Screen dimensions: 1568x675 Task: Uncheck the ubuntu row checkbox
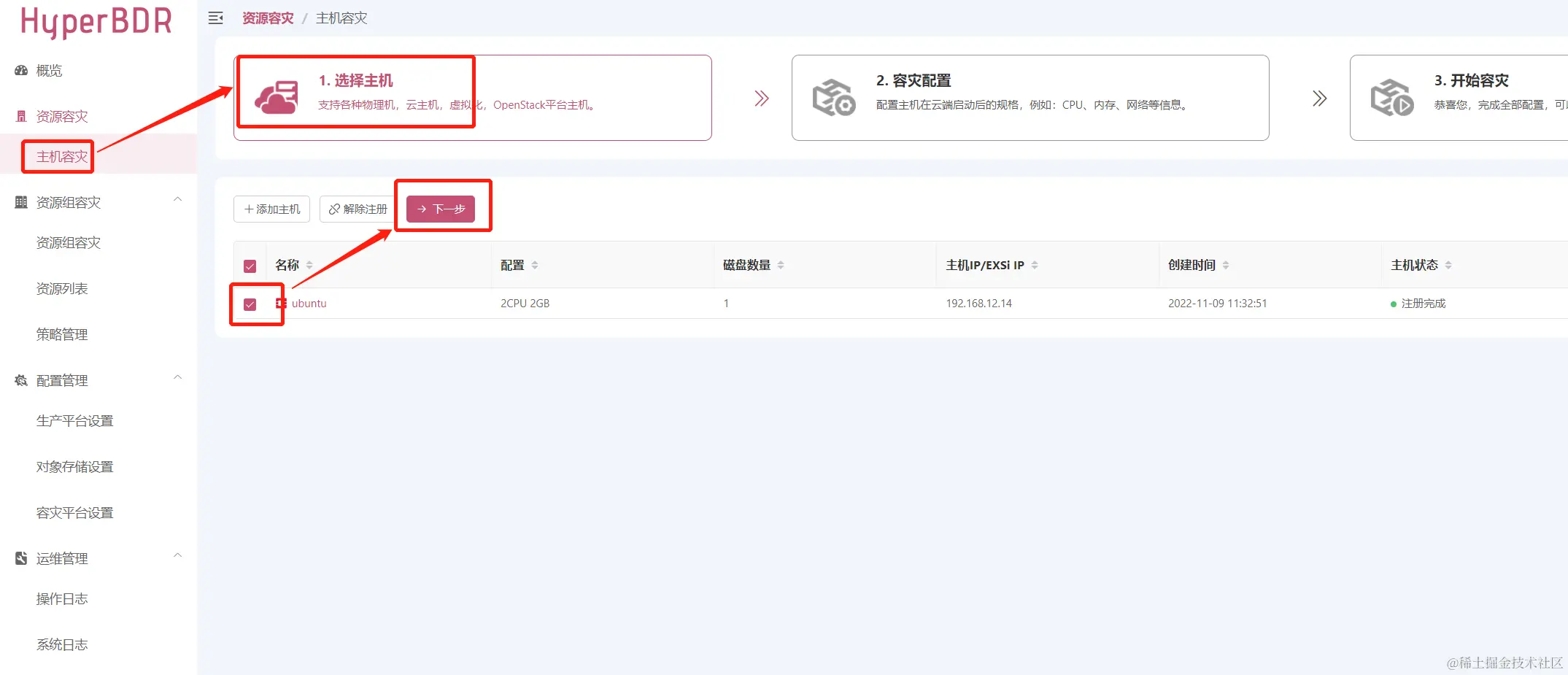(x=250, y=304)
